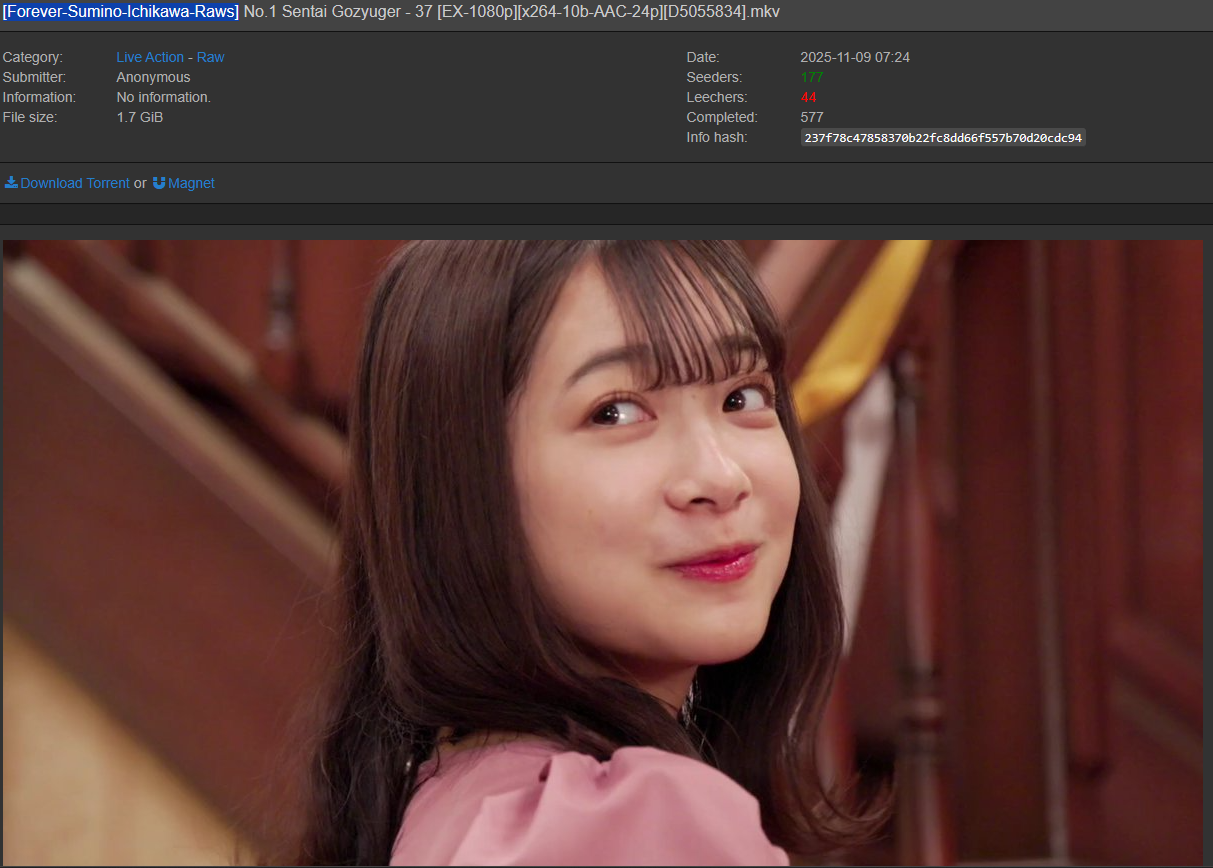The width and height of the screenshot is (1213, 868).
Task: Select the info hash value
Action: (943, 137)
